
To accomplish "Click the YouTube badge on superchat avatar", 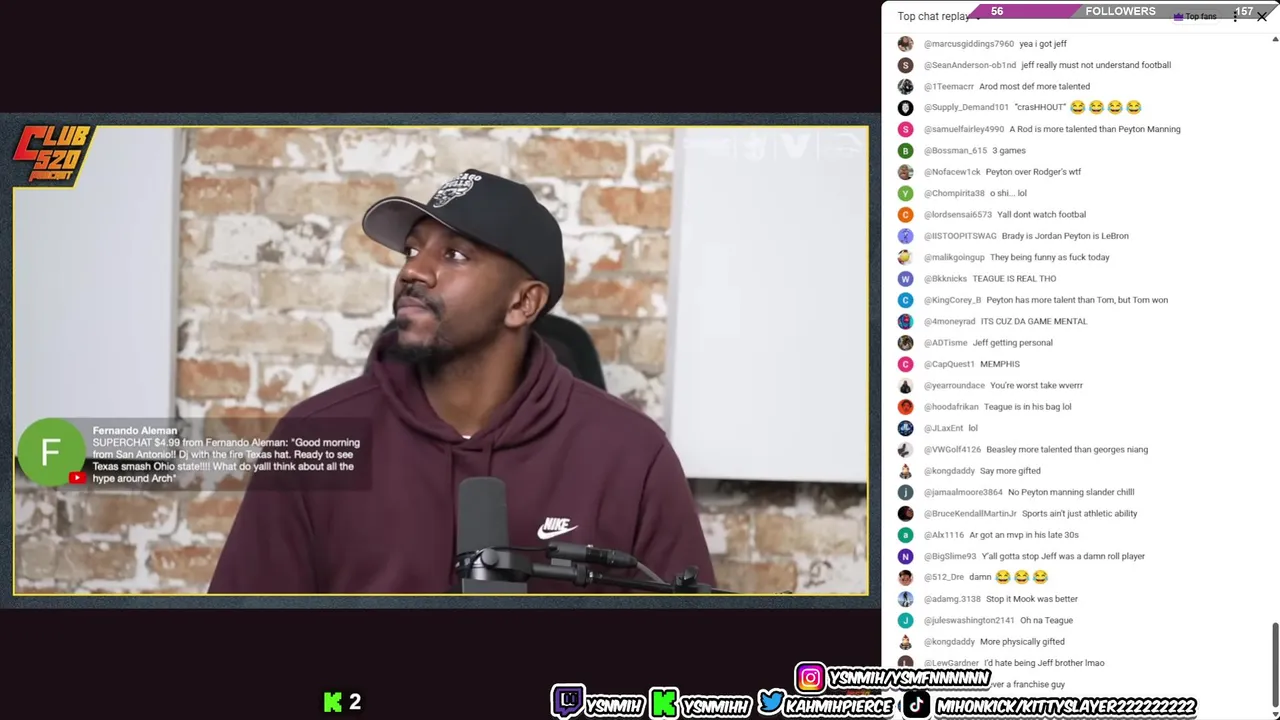I will click(x=77, y=478).
